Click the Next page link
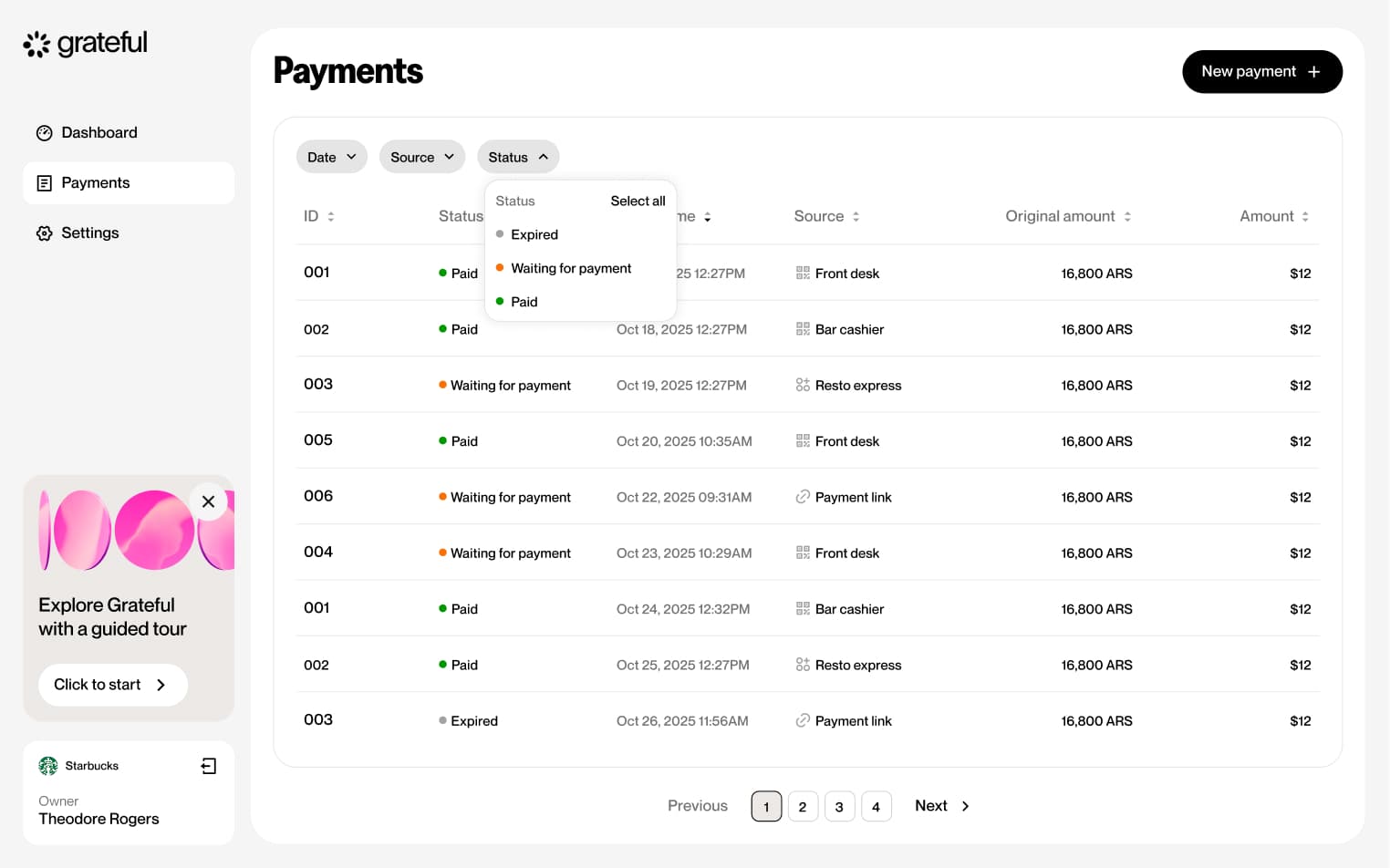 pyautogui.click(x=941, y=806)
